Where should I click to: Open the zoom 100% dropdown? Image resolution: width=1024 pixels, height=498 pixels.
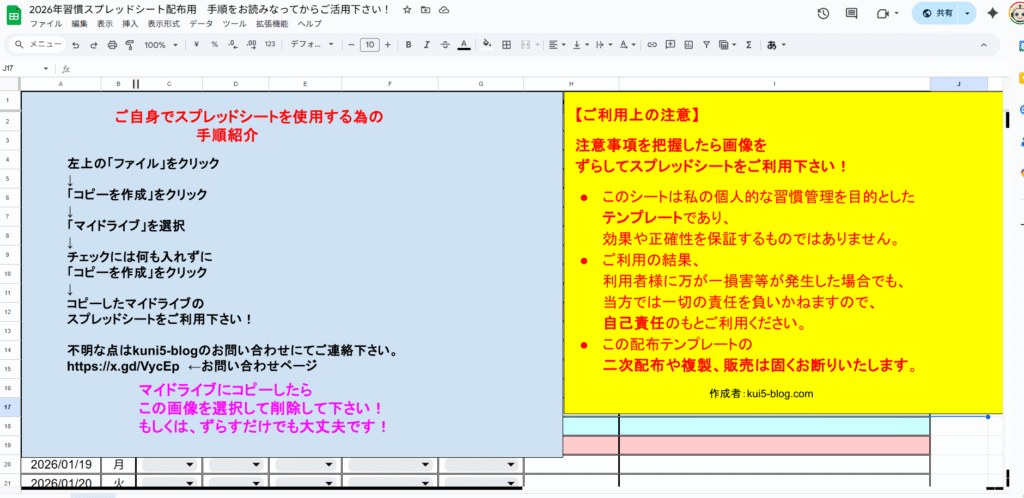click(161, 45)
